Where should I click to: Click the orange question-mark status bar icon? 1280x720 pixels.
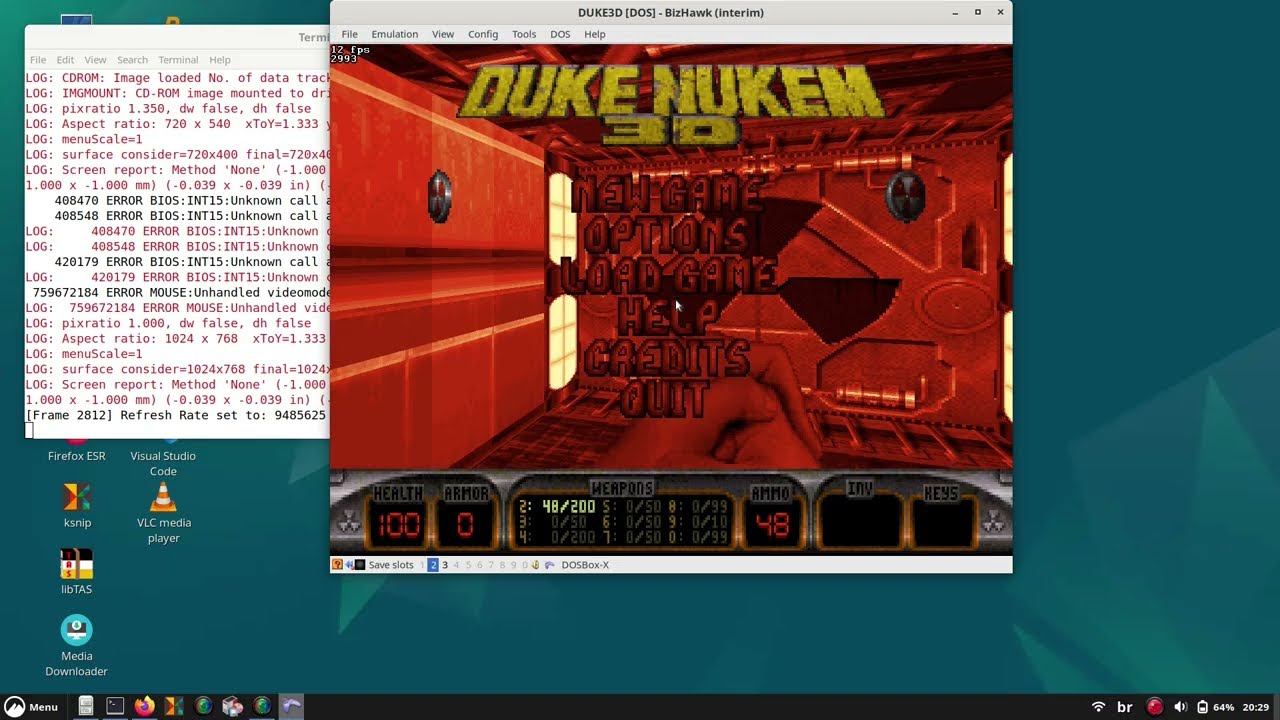pyautogui.click(x=337, y=565)
